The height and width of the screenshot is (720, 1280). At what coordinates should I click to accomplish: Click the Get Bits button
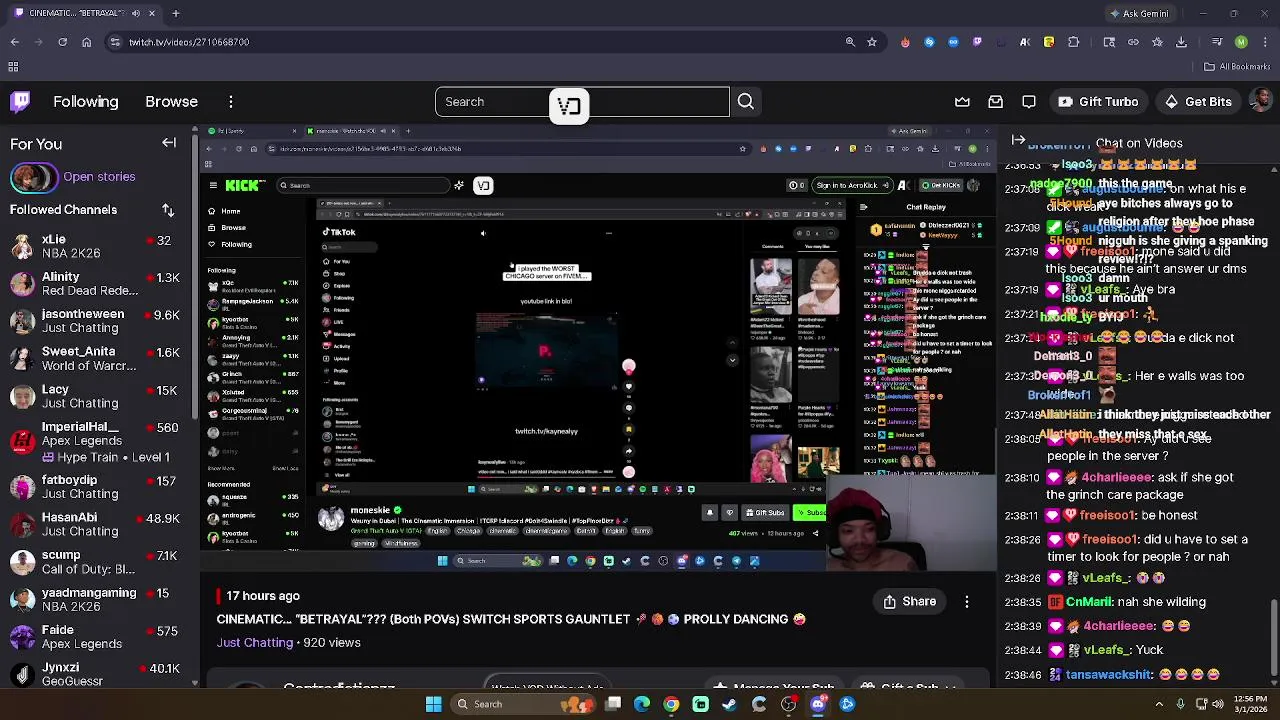1198,102
